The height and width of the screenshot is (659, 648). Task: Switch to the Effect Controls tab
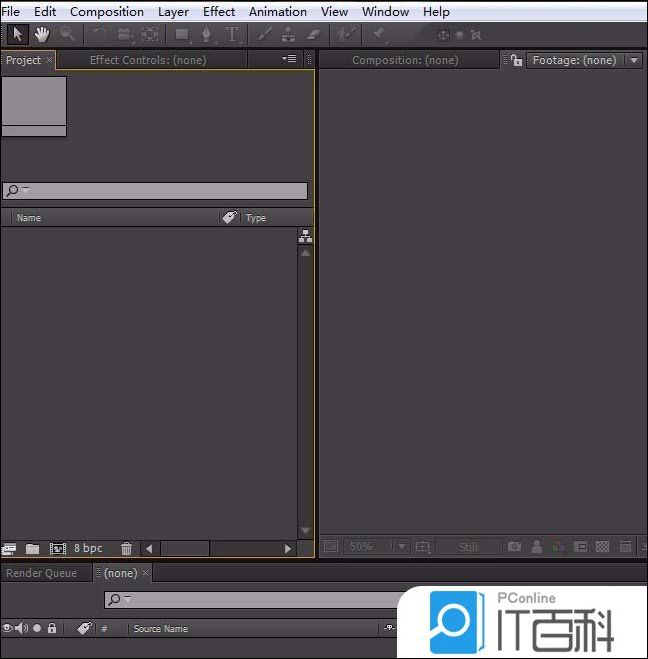[148, 60]
